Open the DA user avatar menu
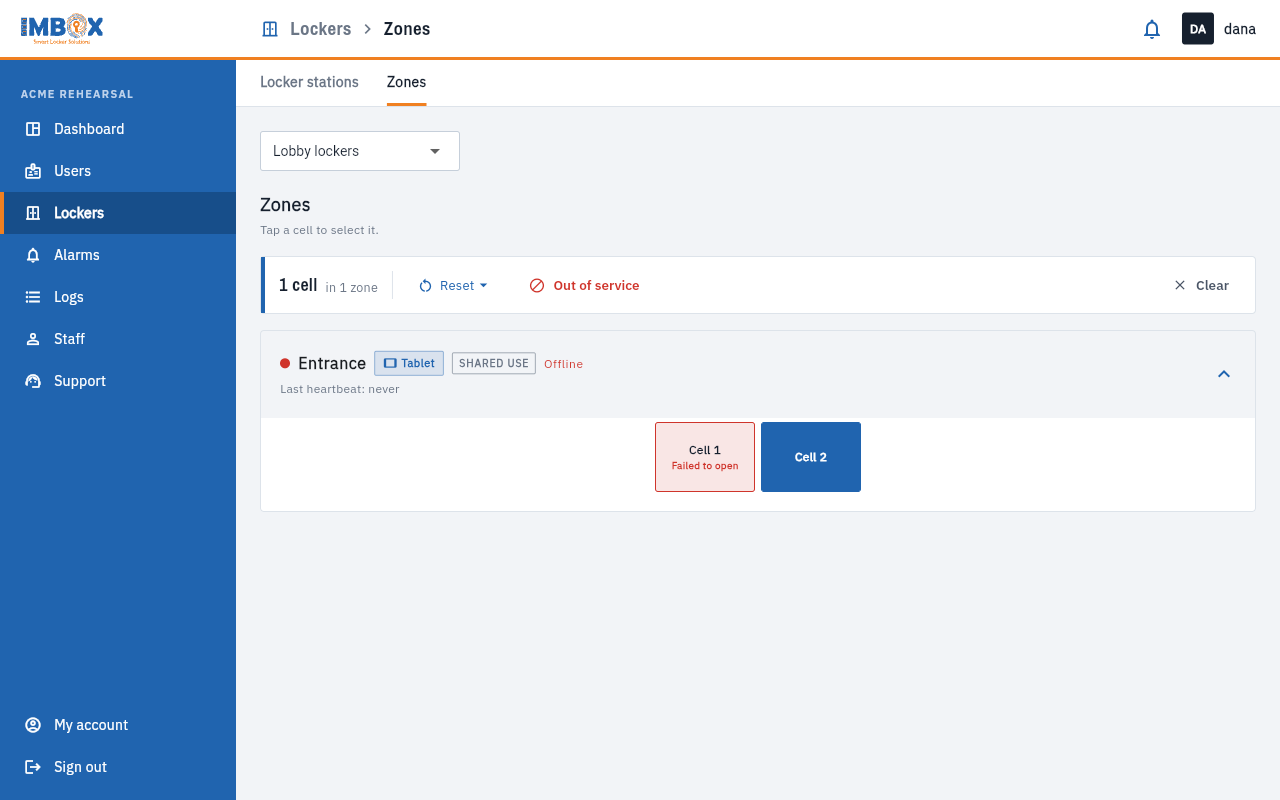1280x800 pixels. [1198, 29]
